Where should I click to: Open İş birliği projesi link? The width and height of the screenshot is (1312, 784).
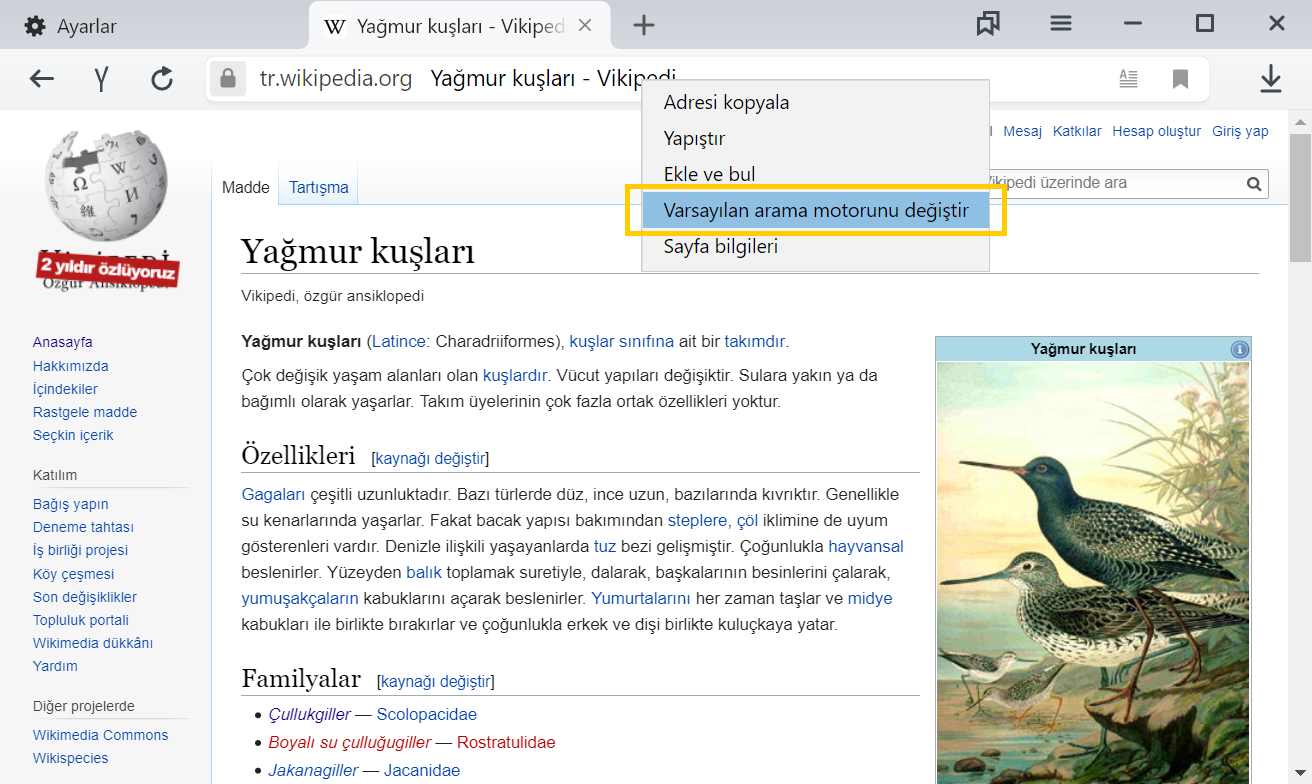click(x=80, y=550)
